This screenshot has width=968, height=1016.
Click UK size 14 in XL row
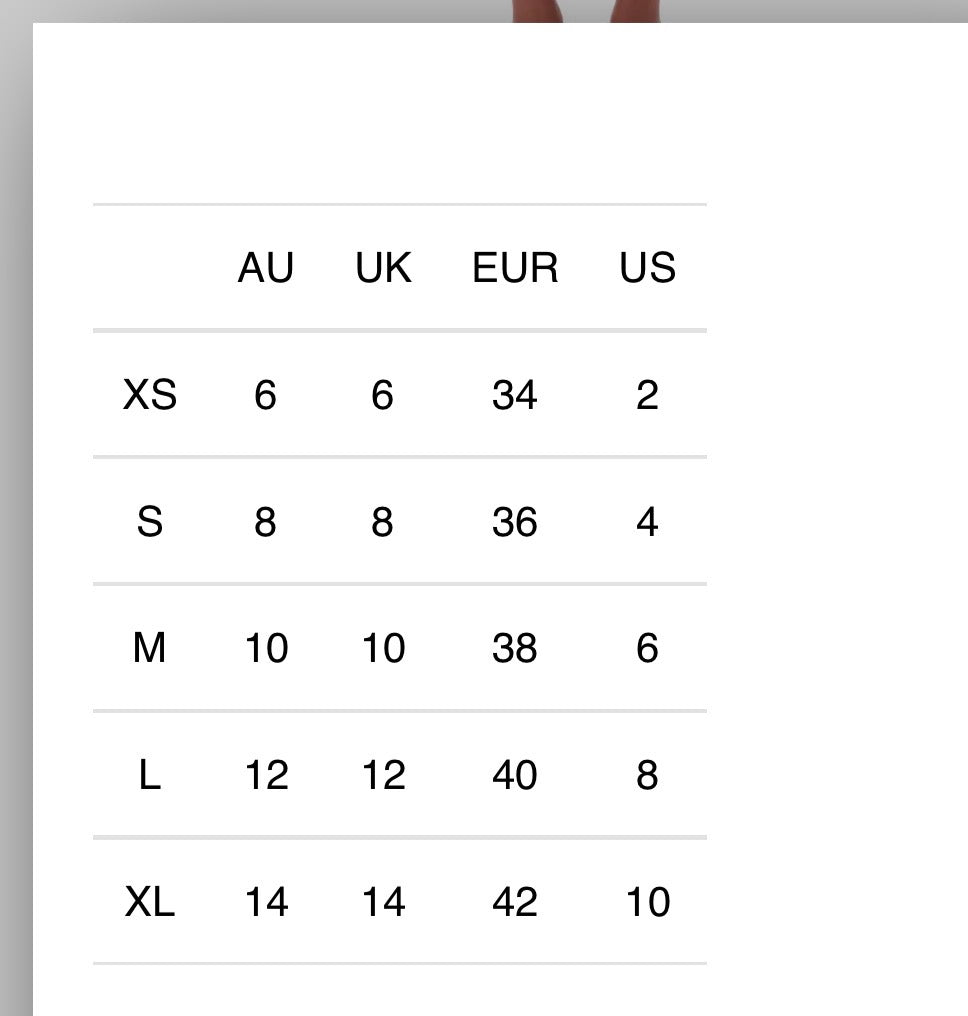(x=384, y=901)
